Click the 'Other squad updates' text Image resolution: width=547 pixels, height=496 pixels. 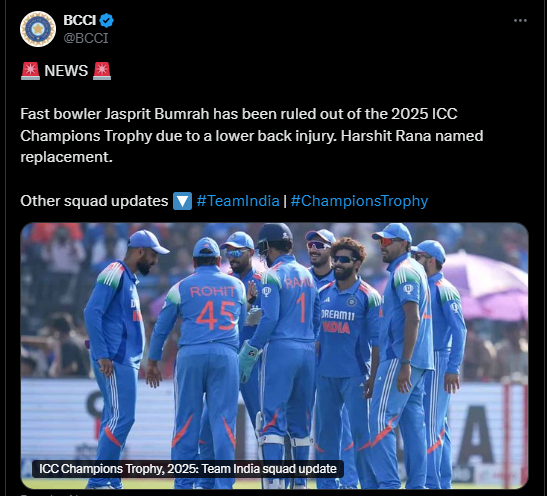click(x=94, y=201)
